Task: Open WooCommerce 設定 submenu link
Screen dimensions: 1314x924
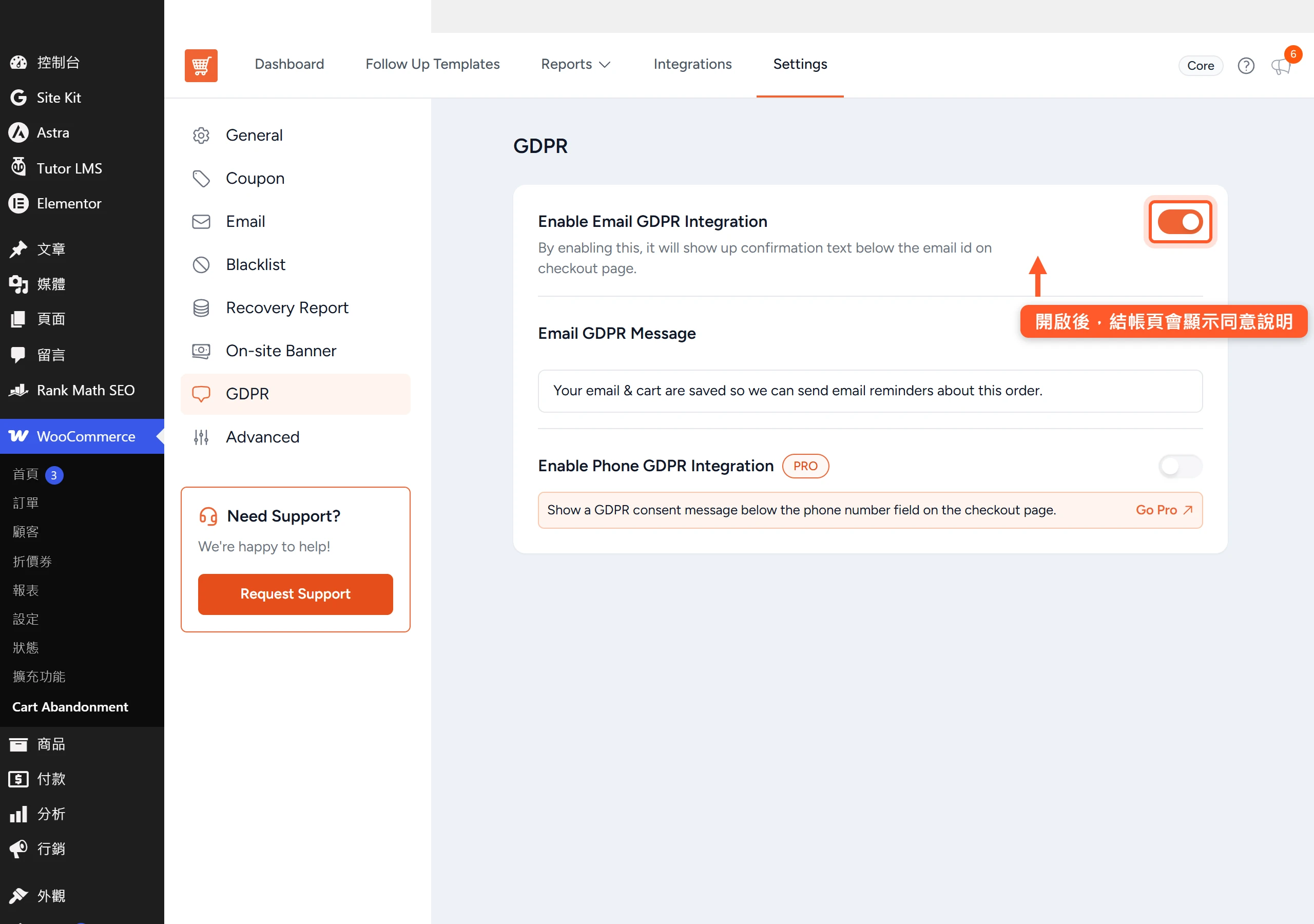Action: coord(26,619)
